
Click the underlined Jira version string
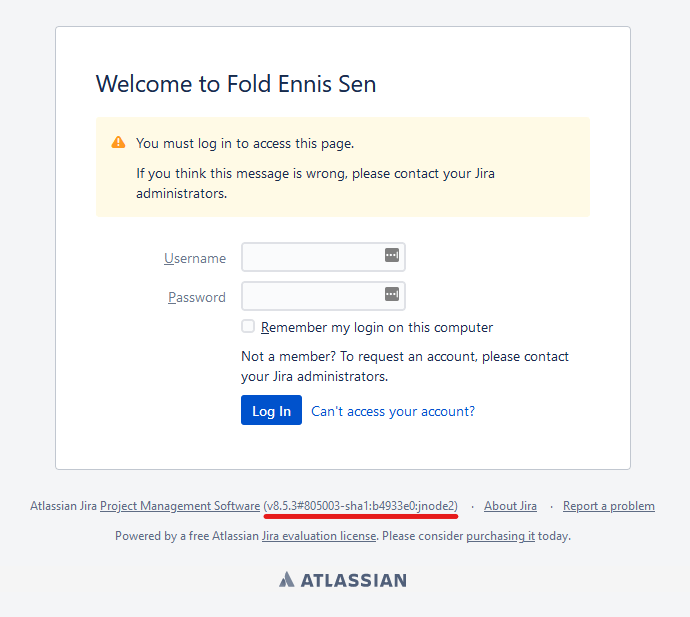pos(361,506)
